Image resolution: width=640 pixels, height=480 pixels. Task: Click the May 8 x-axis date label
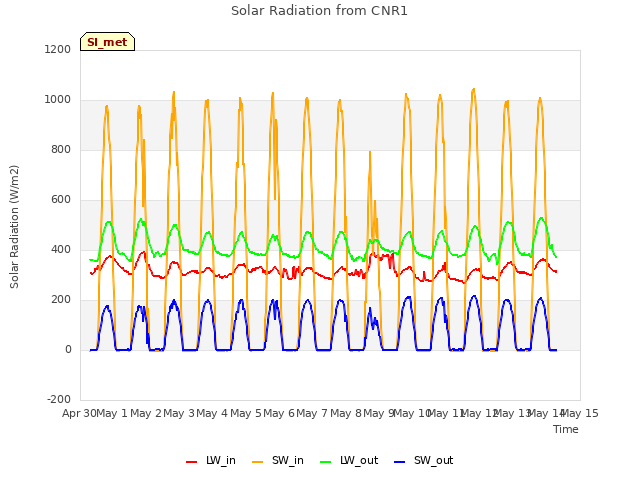pos(346,413)
